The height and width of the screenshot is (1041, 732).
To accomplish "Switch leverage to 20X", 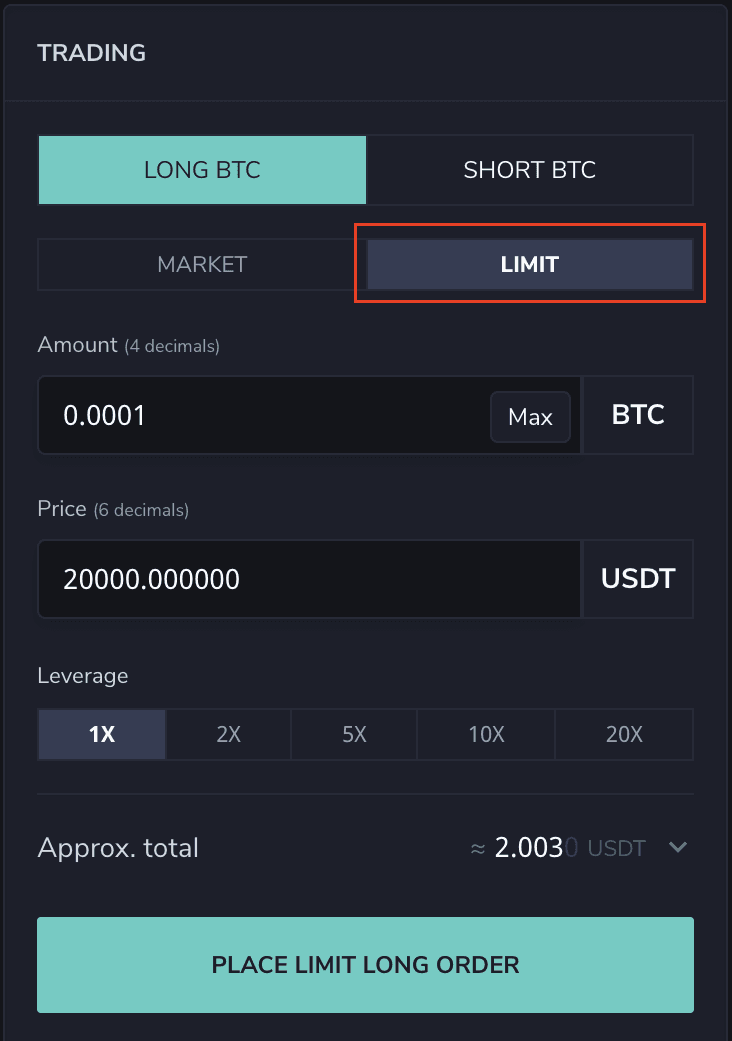I will pos(624,735).
